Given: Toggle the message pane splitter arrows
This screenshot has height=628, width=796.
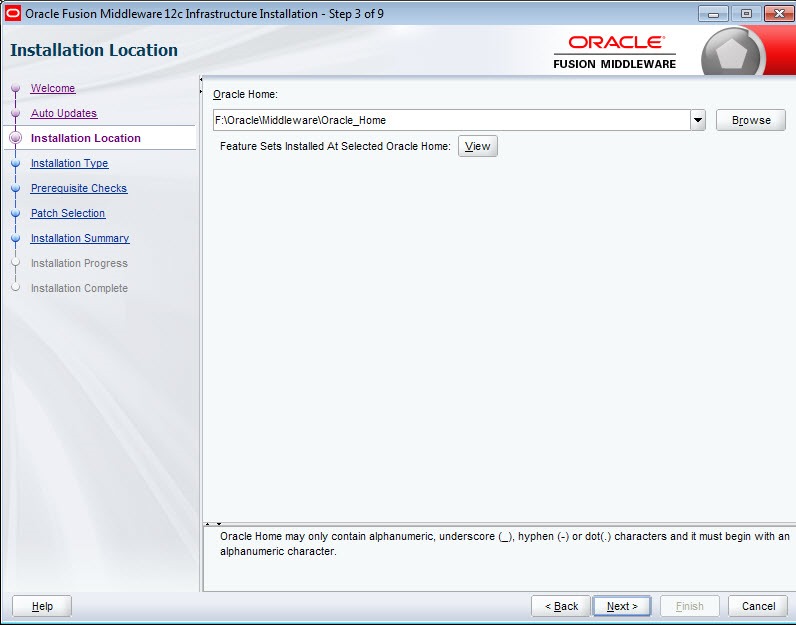Looking at the screenshot, I should point(213,524).
